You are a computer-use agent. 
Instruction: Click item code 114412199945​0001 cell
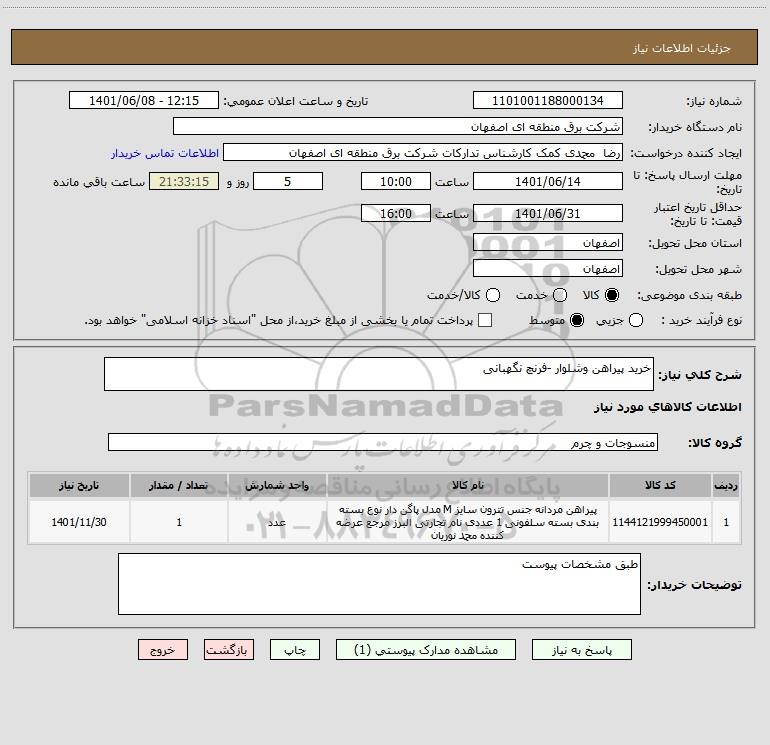(x=660, y=522)
